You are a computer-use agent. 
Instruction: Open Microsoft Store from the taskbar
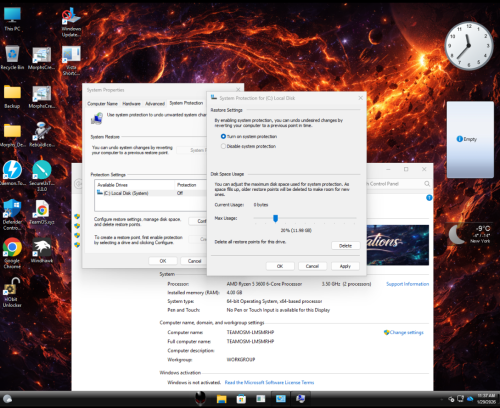point(241,399)
